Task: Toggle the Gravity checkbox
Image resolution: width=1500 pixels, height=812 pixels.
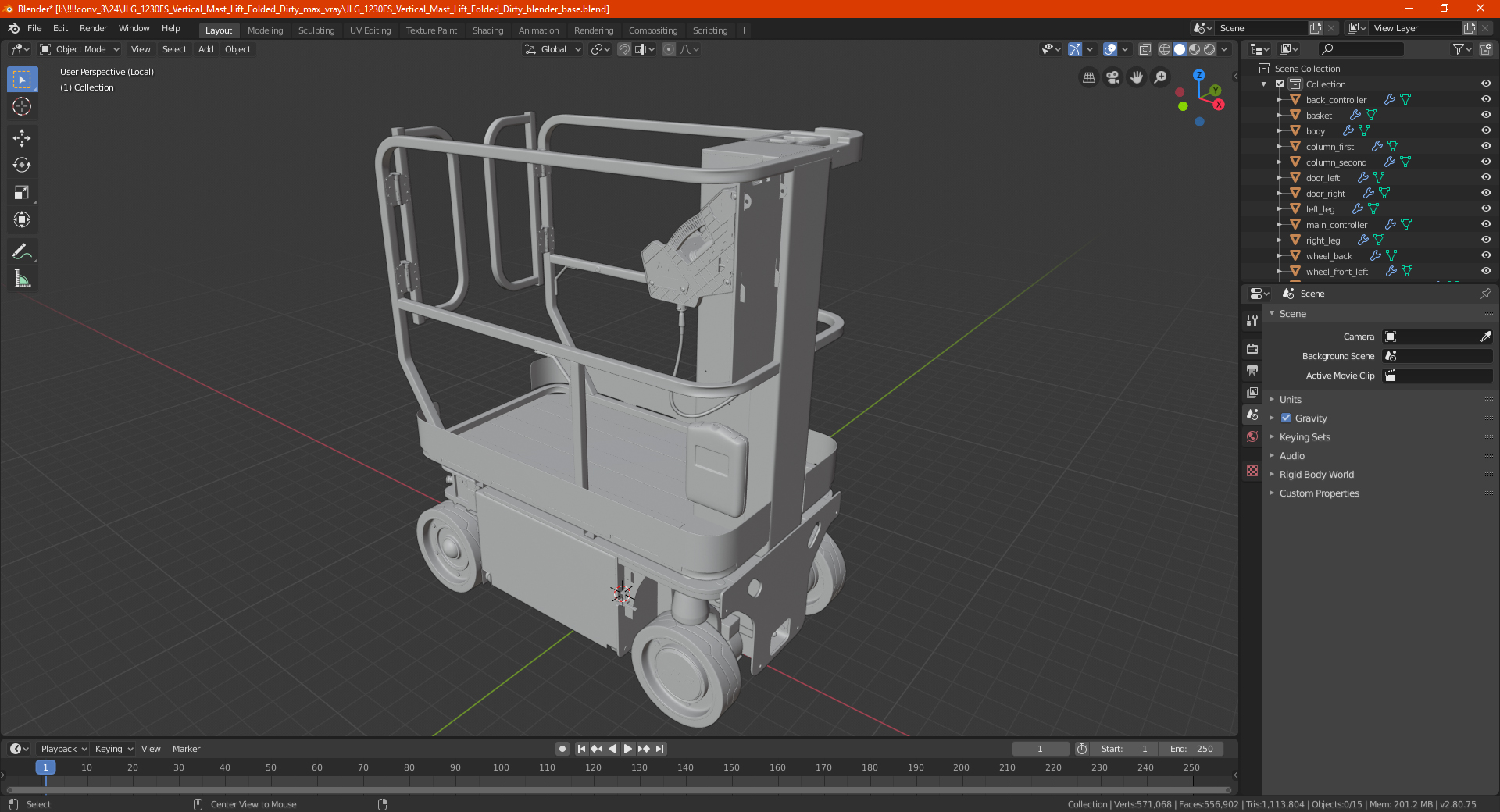Action: click(1286, 418)
